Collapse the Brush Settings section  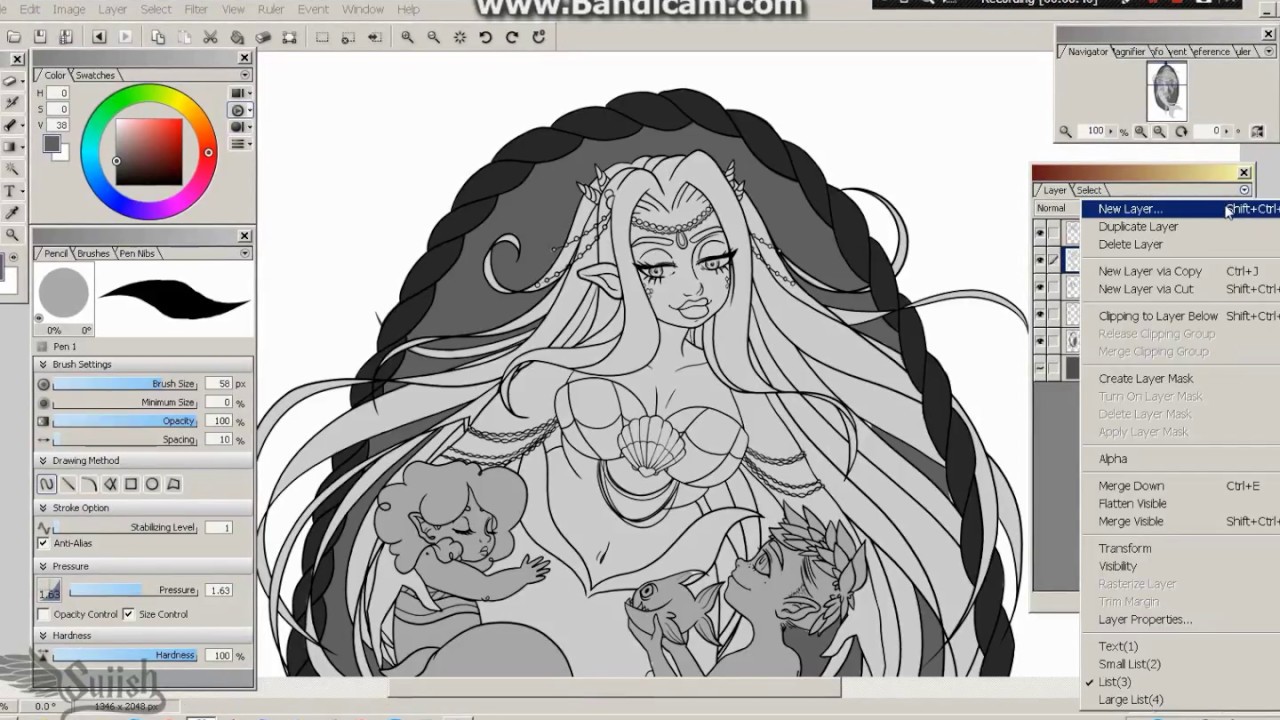click(x=43, y=364)
